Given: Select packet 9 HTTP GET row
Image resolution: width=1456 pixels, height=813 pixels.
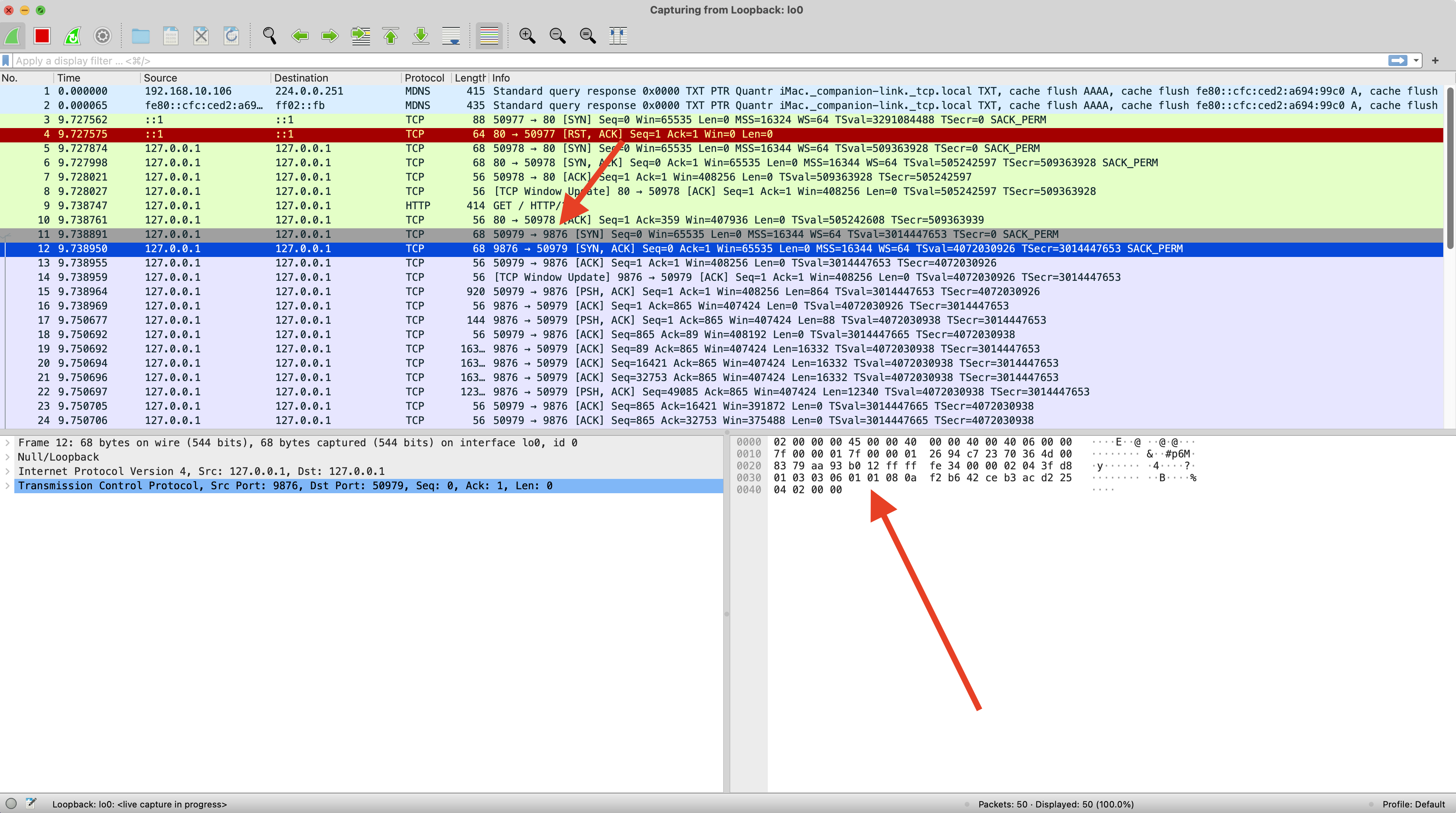Looking at the screenshot, I should (722, 206).
